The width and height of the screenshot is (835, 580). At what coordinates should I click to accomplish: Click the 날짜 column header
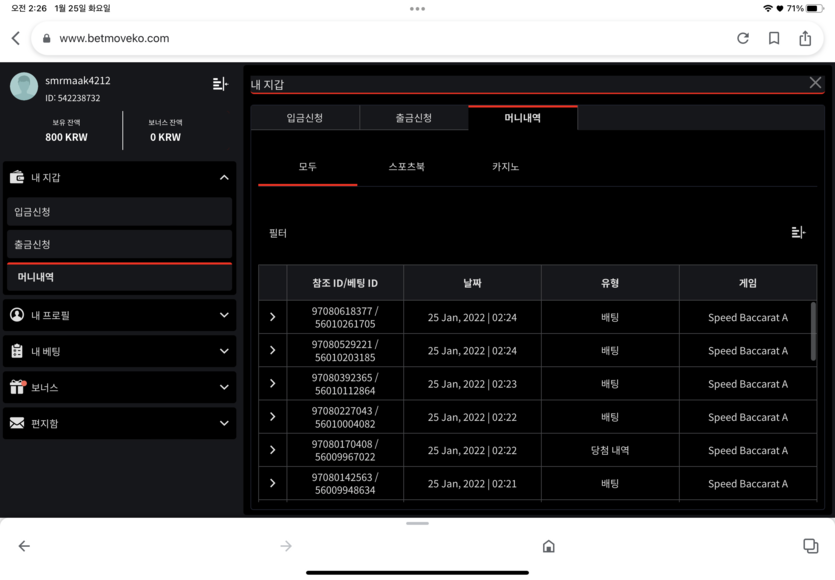472,283
